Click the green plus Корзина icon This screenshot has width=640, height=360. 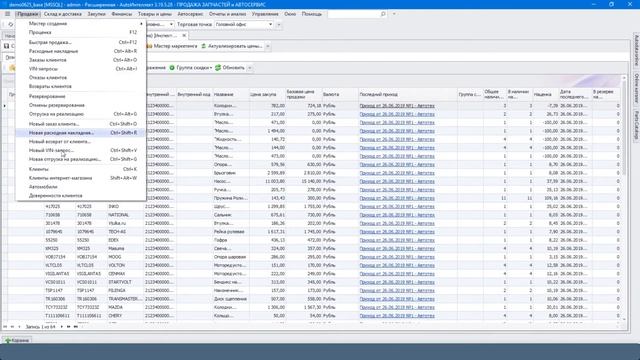pos(7,340)
